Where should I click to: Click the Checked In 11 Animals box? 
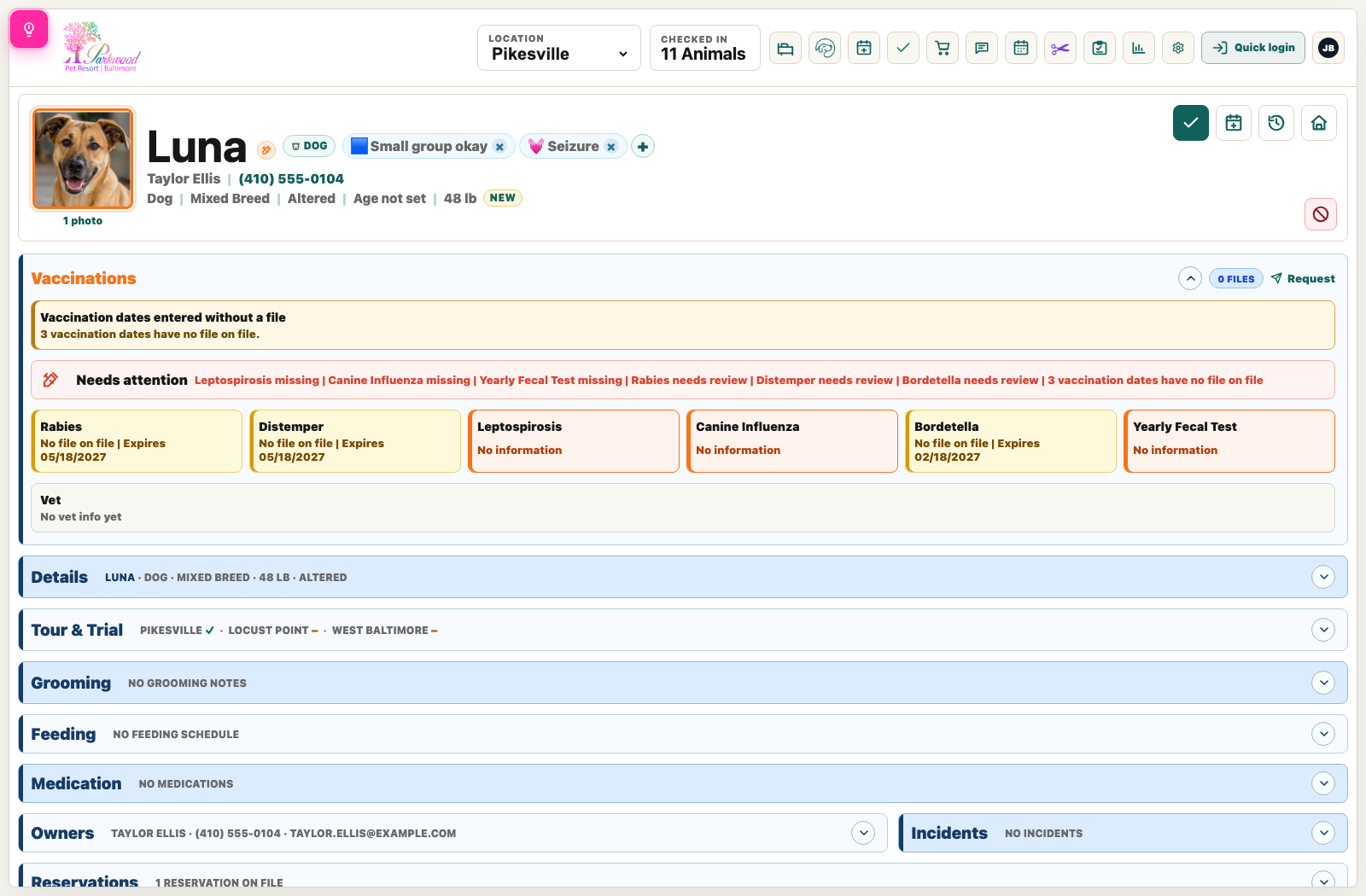pos(705,48)
